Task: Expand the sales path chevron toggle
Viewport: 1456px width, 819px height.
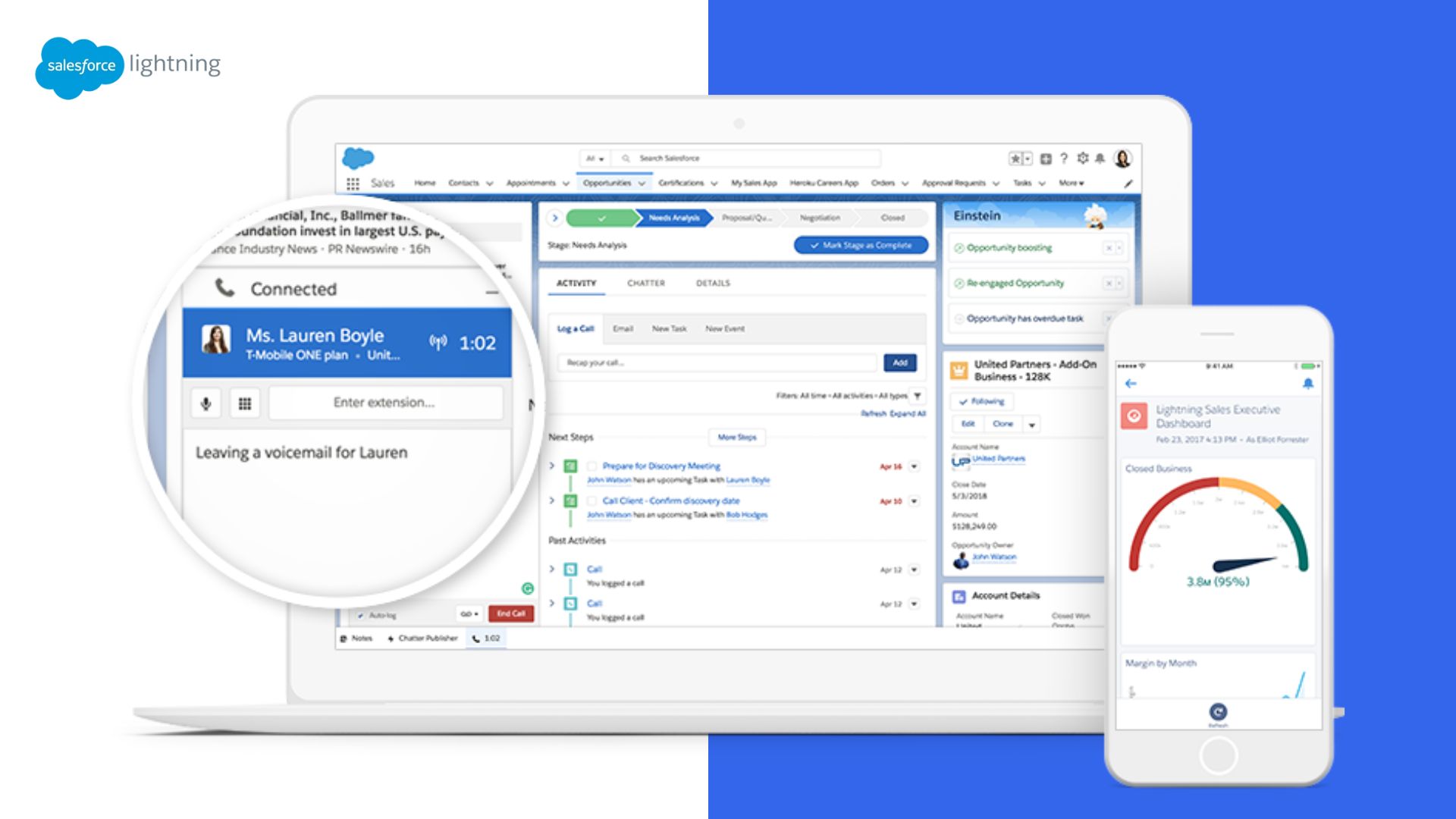Action: [555, 218]
